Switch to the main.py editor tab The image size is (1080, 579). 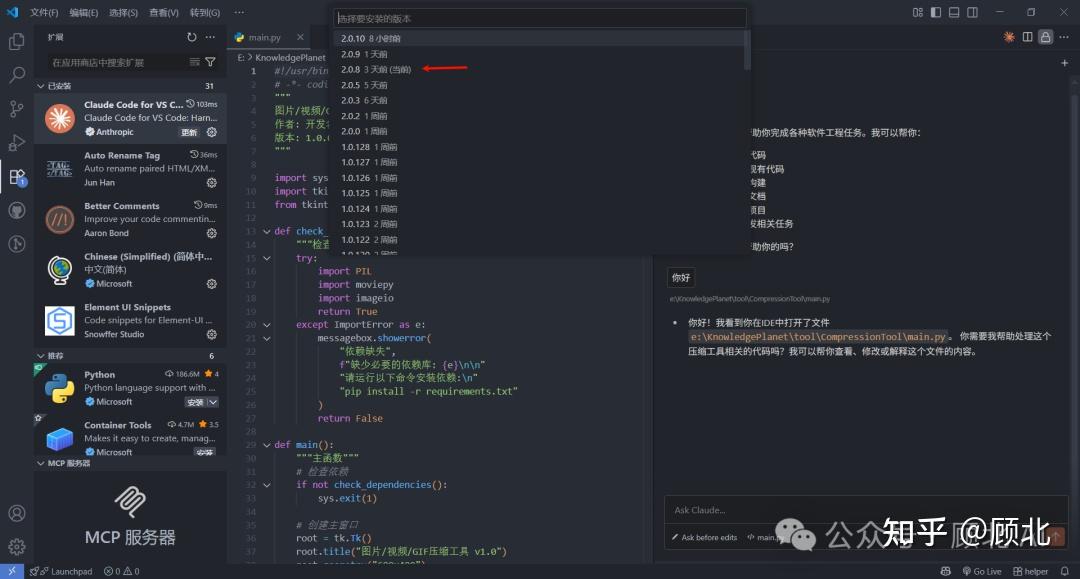point(264,37)
